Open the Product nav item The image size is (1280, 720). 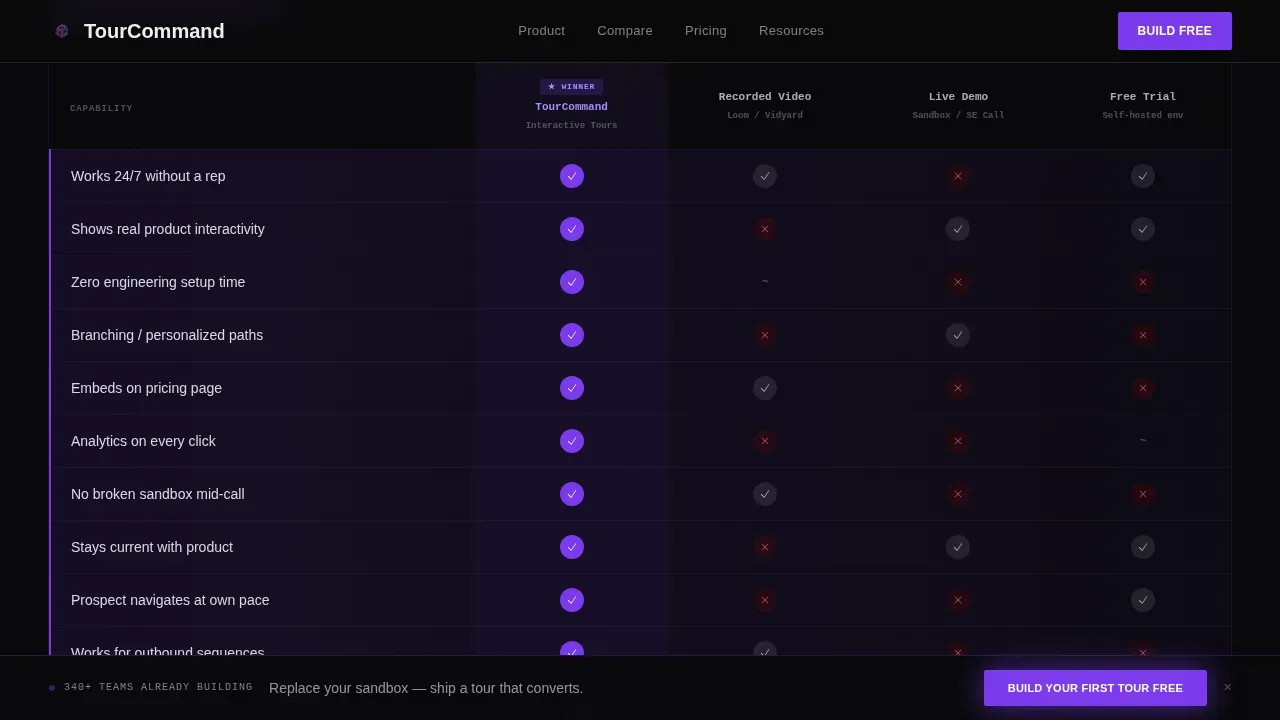pyautogui.click(x=541, y=31)
